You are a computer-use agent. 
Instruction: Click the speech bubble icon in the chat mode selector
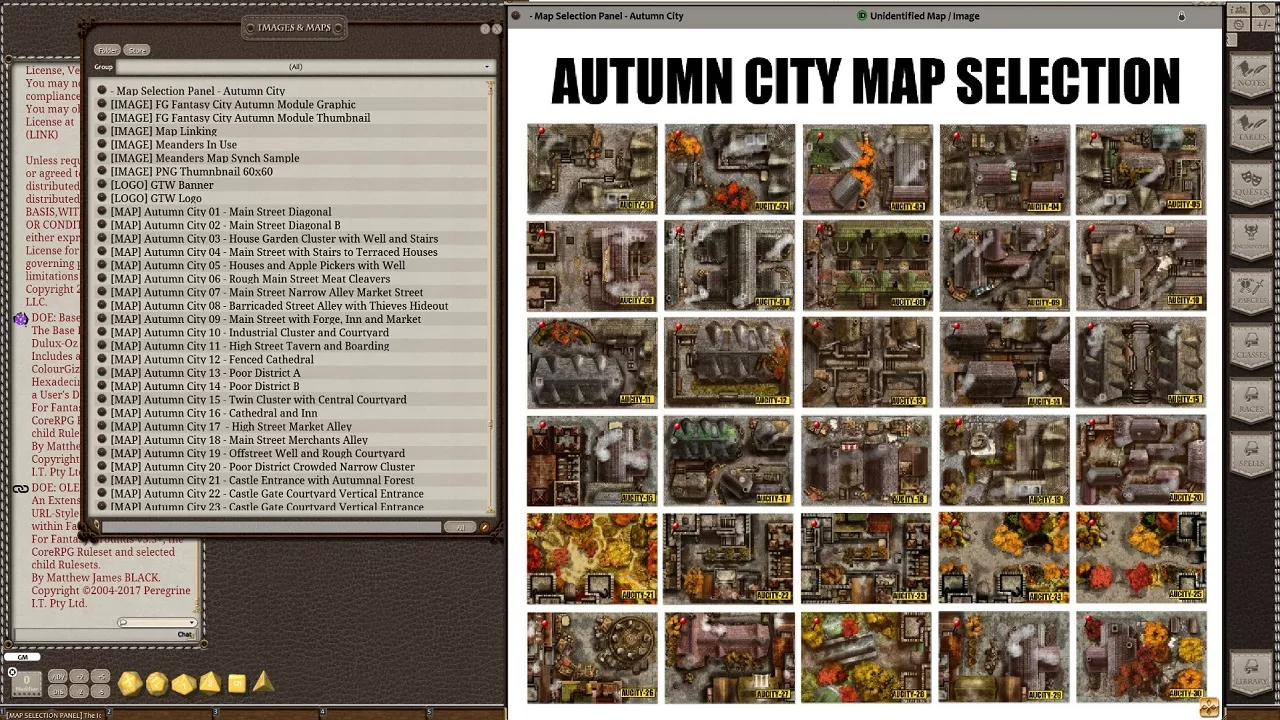tap(122, 622)
